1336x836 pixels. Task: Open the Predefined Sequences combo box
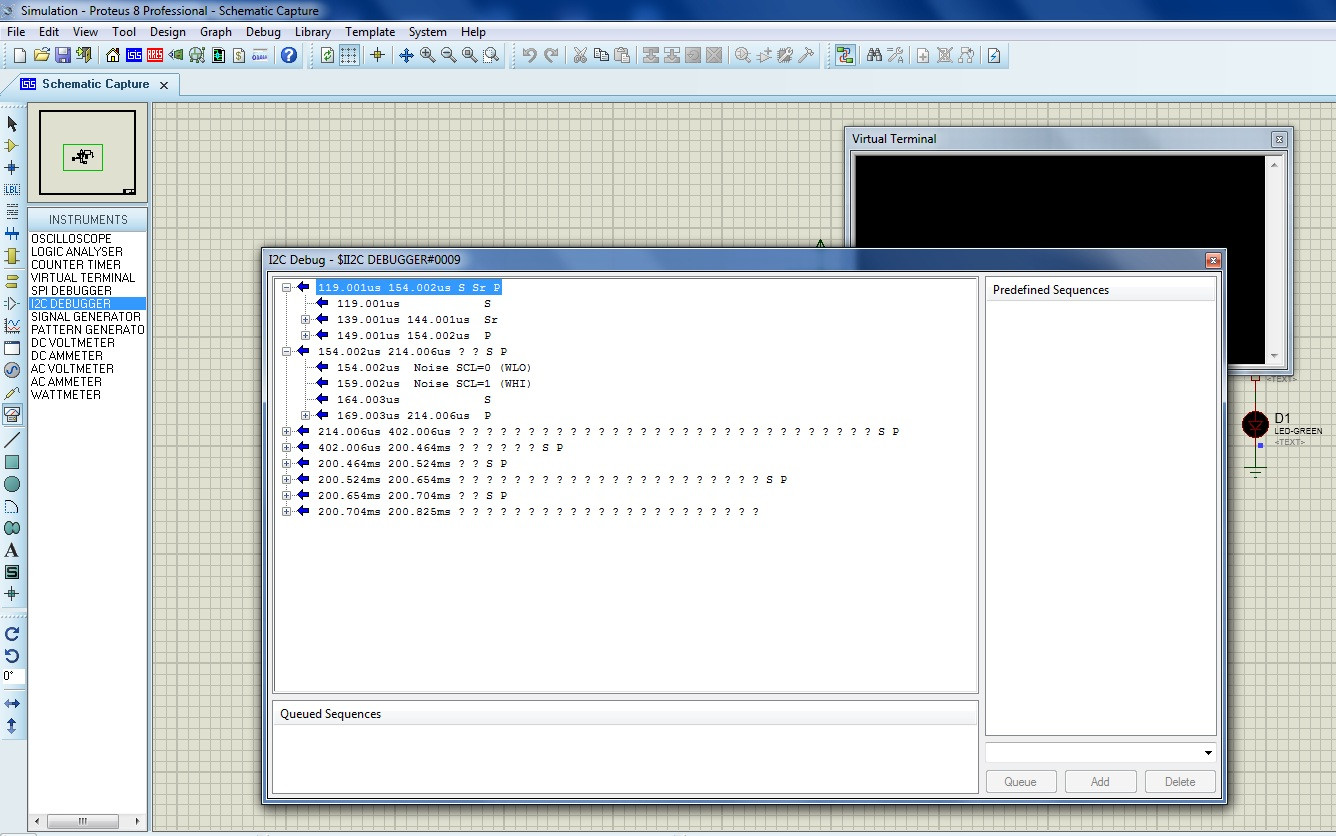click(x=1100, y=752)
